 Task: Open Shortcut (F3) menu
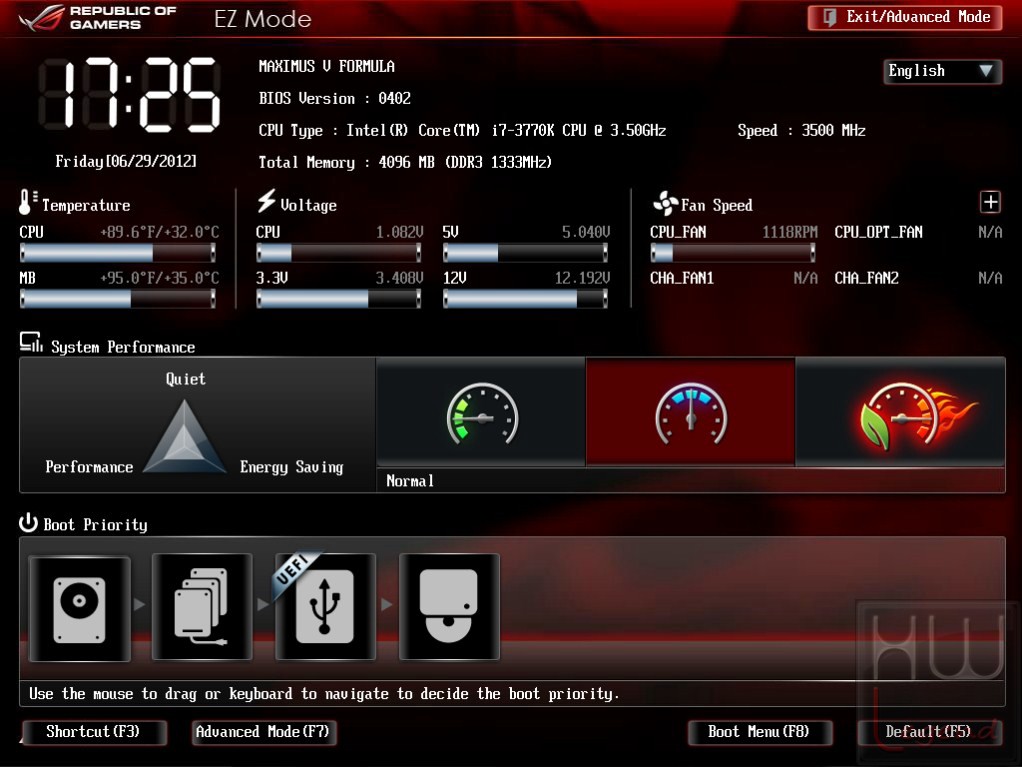[94, 732]
